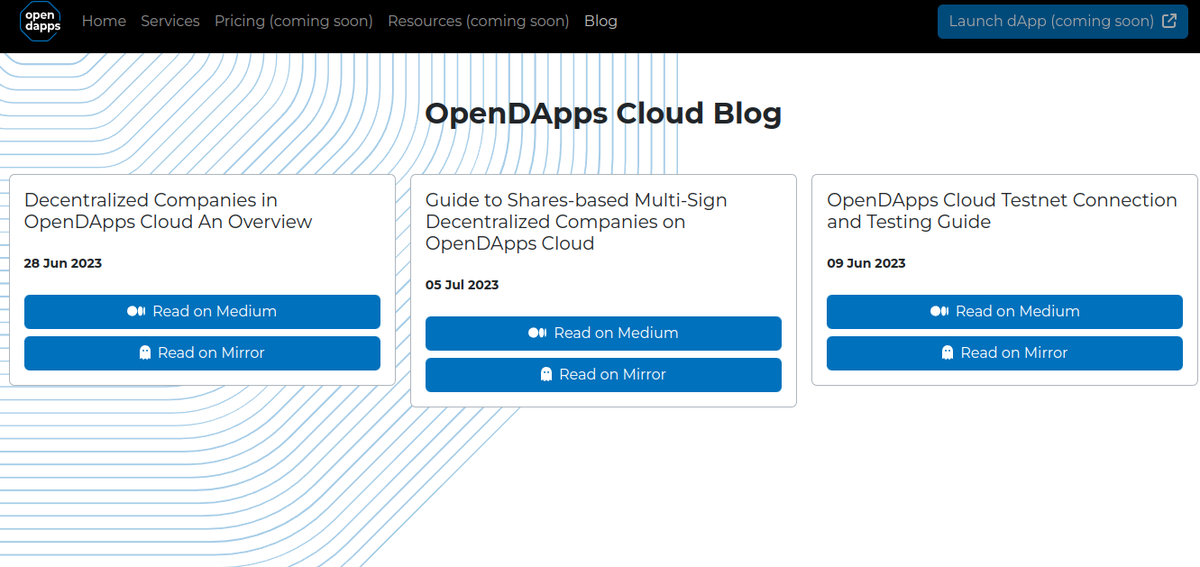Click the "OpenDApps Cloud Blog" heading
1200x567 pixels.
click(603, 114)
